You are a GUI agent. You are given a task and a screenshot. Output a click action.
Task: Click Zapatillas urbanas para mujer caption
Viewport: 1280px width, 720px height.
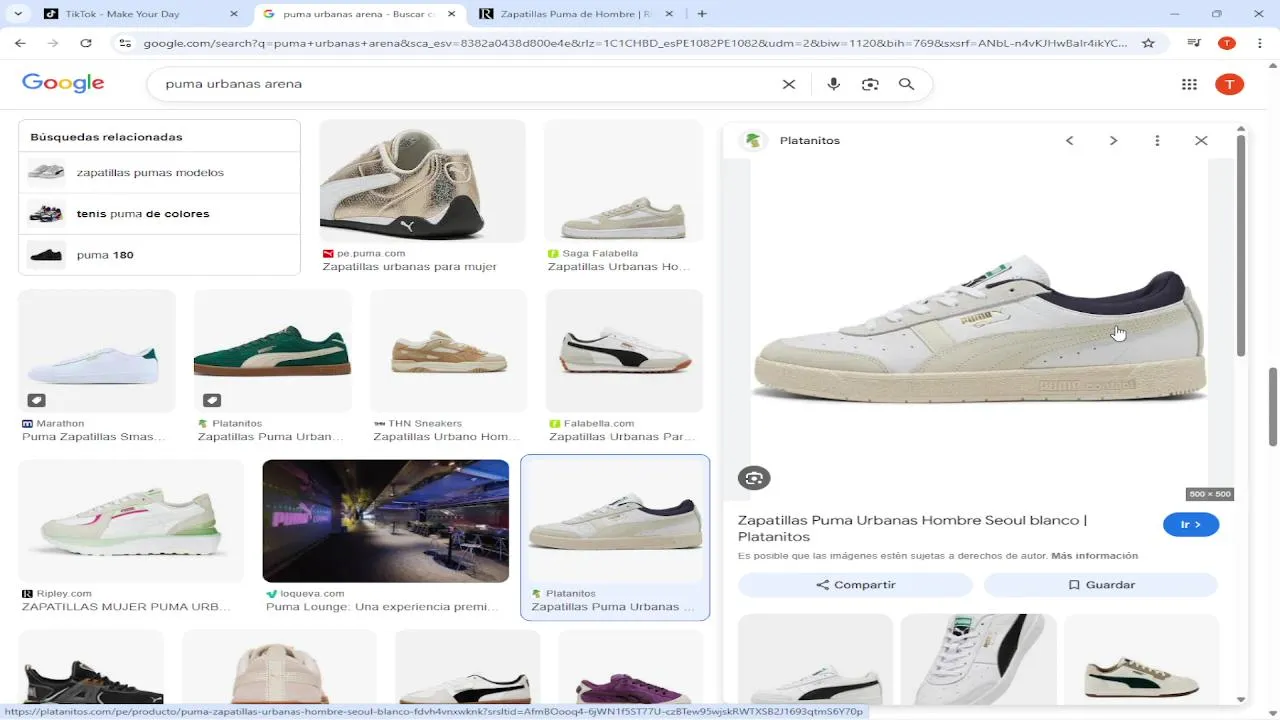409,267
